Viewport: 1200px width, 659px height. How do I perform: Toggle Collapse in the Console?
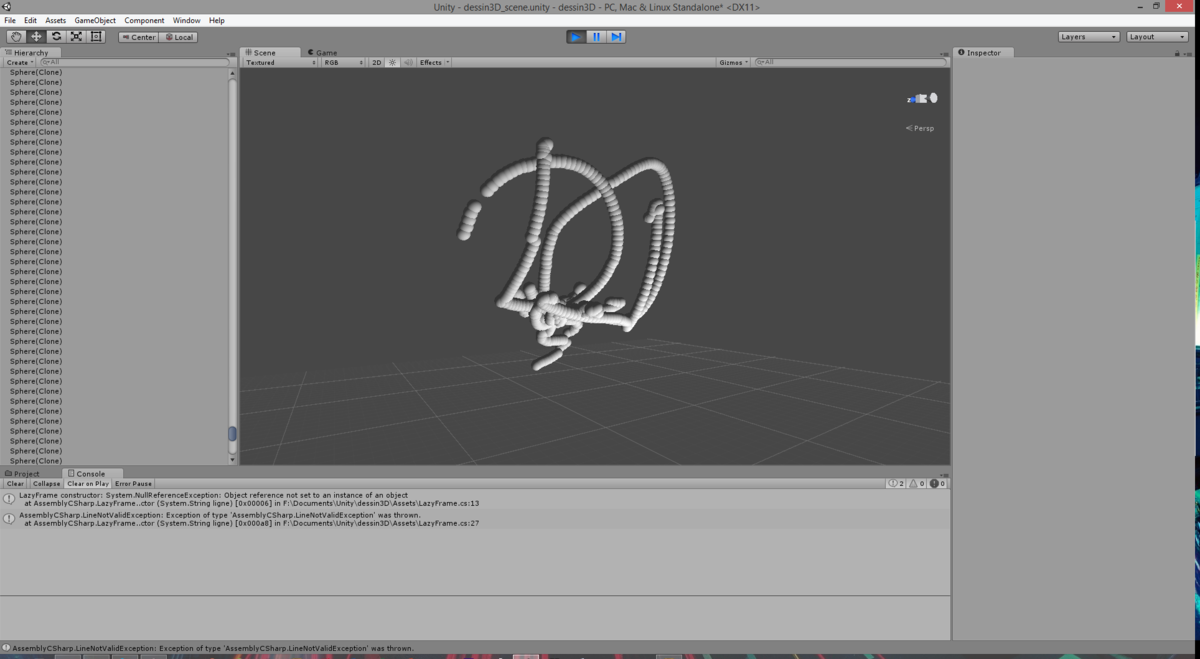click(46, 484)
